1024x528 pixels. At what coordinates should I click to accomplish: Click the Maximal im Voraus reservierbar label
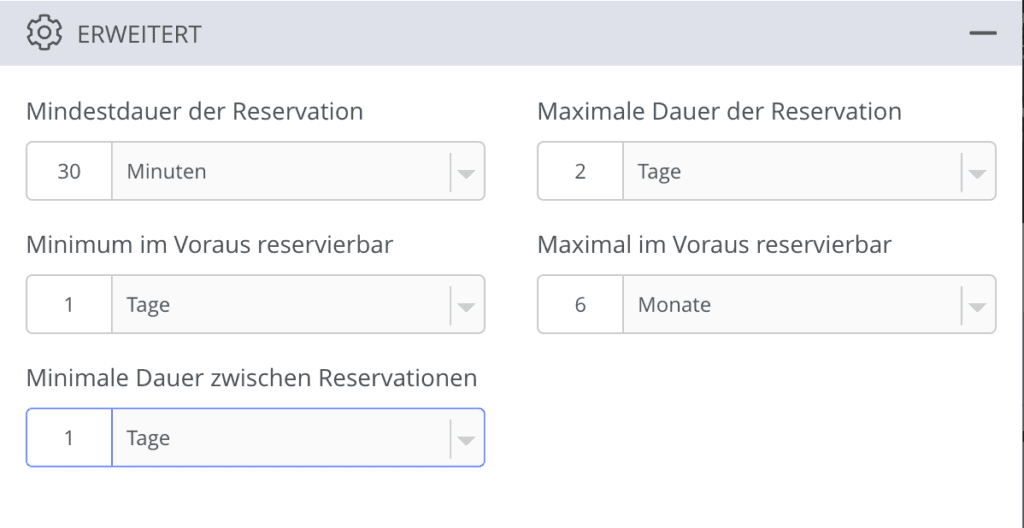pyautogui.click(x=714, y=244)
